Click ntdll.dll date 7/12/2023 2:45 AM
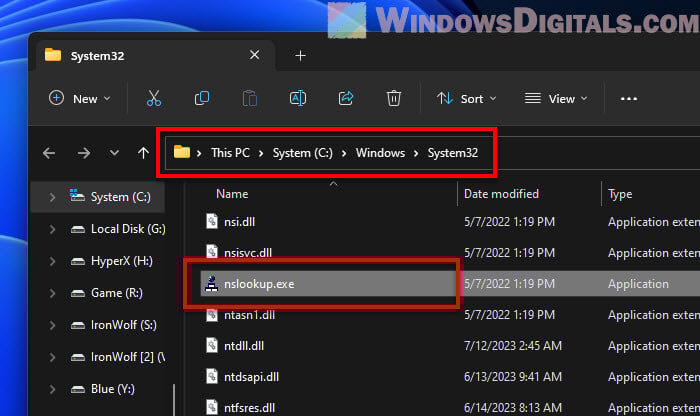Image resolution: width=700 pixels, height=416 pixels. (x=512, y=346)
